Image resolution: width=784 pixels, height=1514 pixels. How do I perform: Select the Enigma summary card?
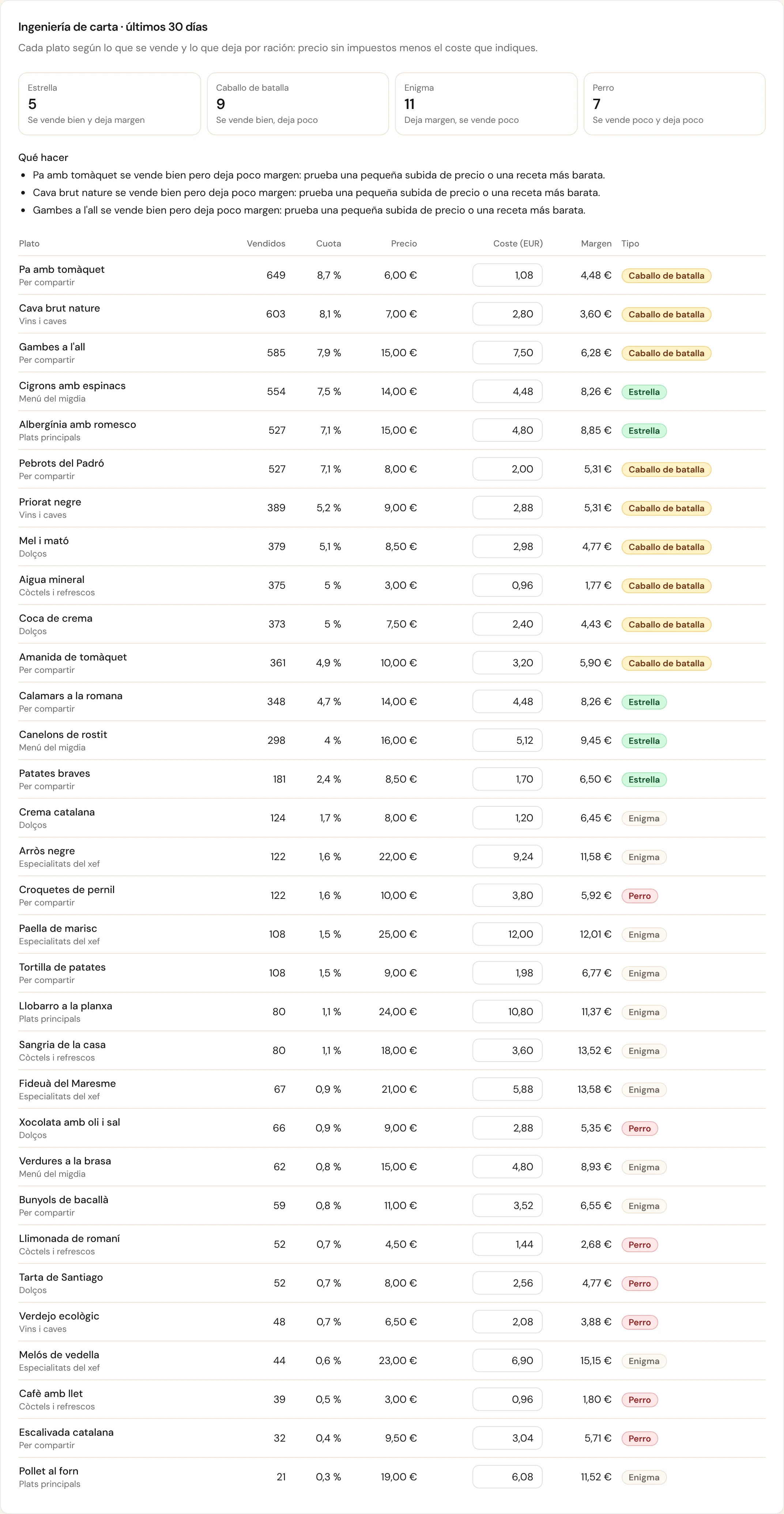click(486, 104)
